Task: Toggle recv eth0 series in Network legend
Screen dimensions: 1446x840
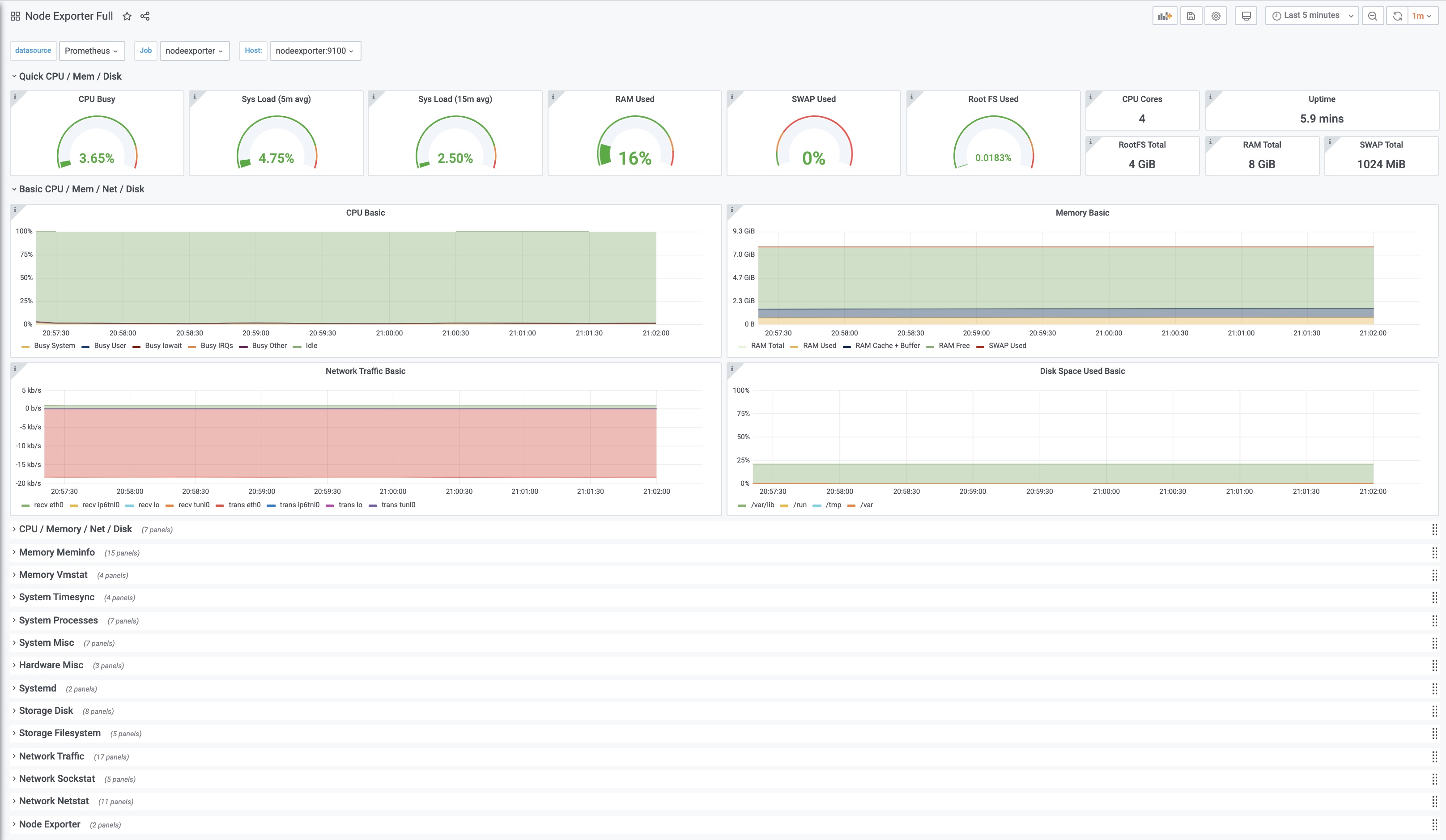Action: [x=48, y=505]
